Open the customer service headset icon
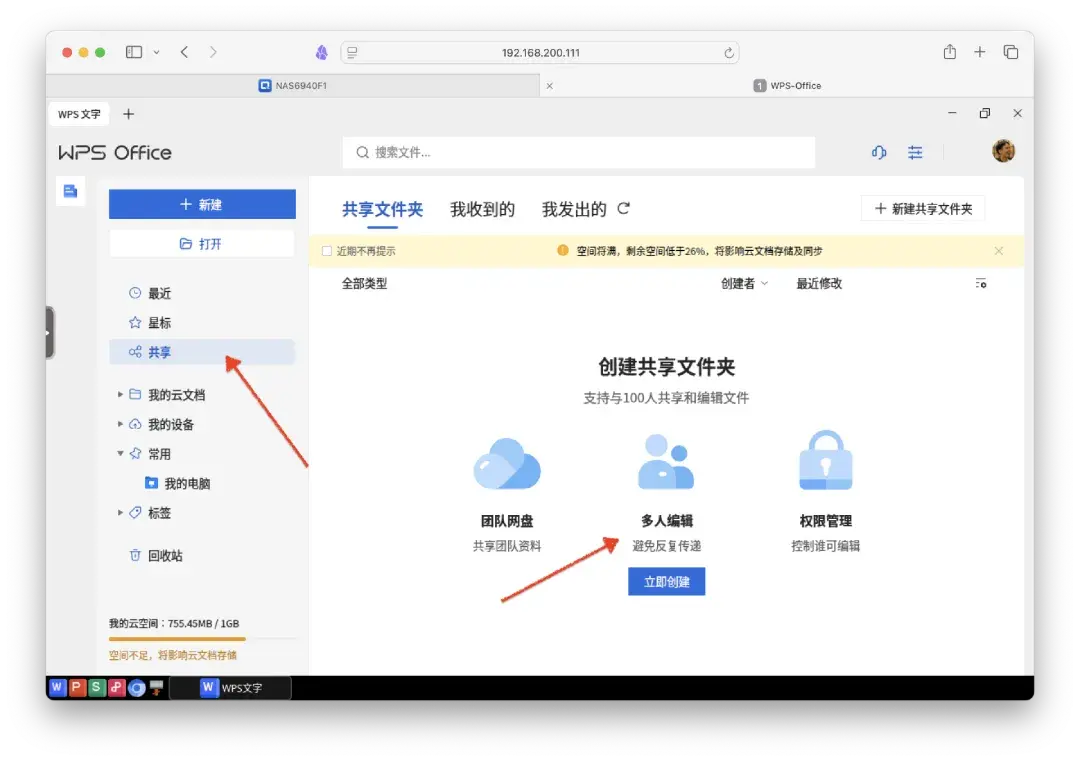This screenshot has height=761, width=1080. [x=878, y=152]
